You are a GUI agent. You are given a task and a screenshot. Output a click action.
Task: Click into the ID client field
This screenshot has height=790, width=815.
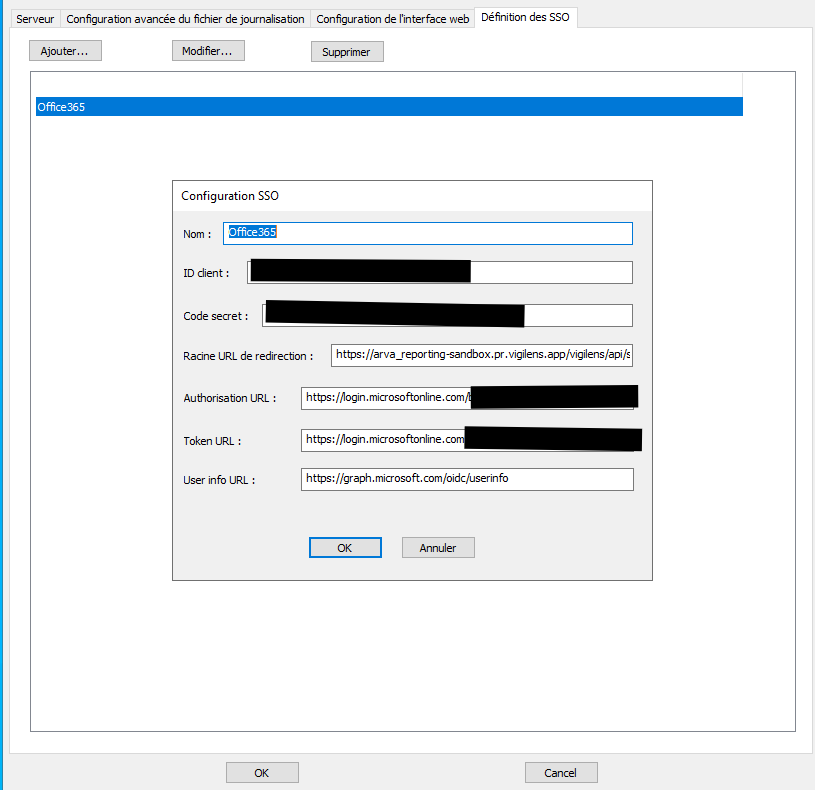tap(440, 272)
